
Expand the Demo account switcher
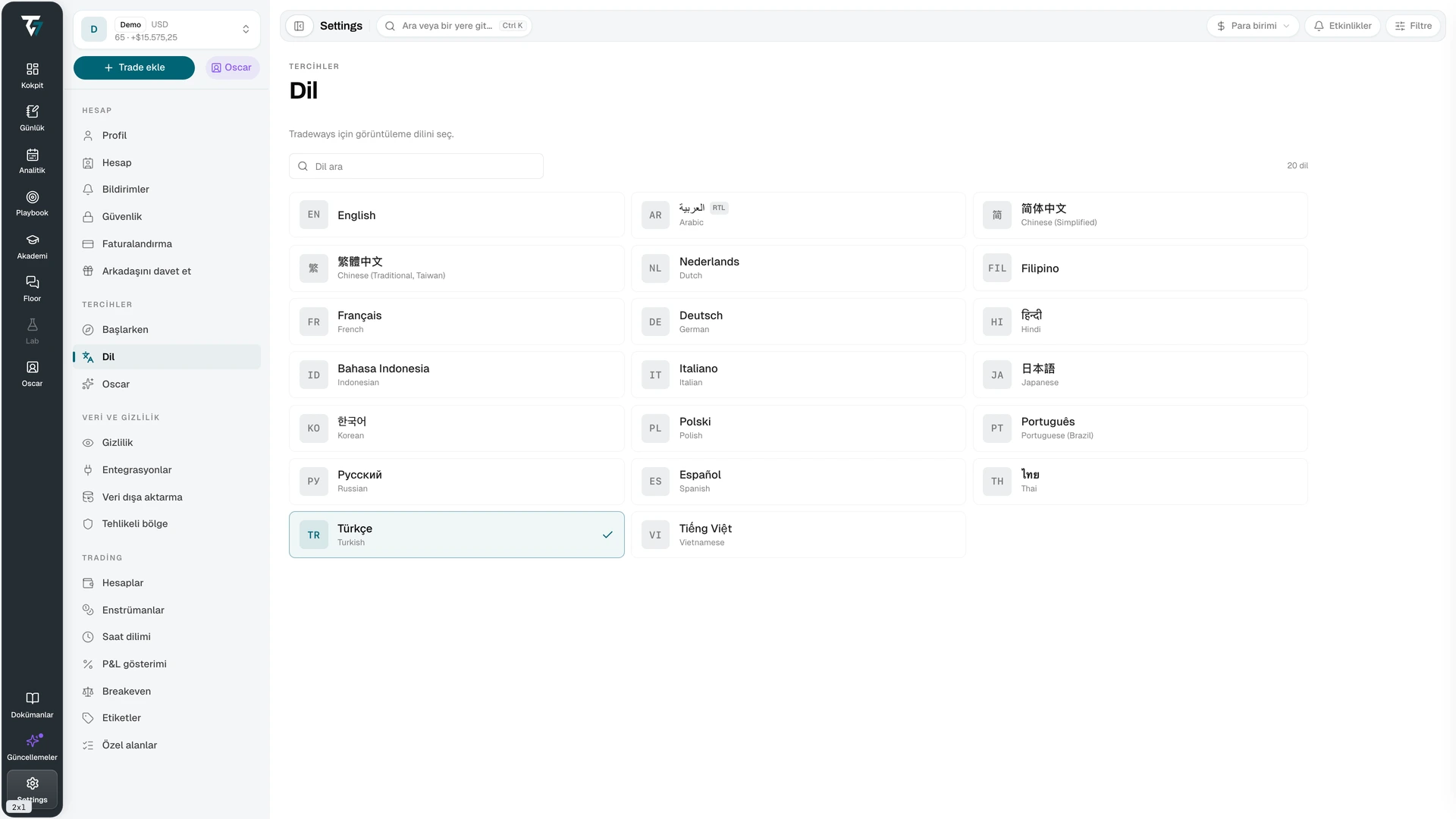(167, 30)
